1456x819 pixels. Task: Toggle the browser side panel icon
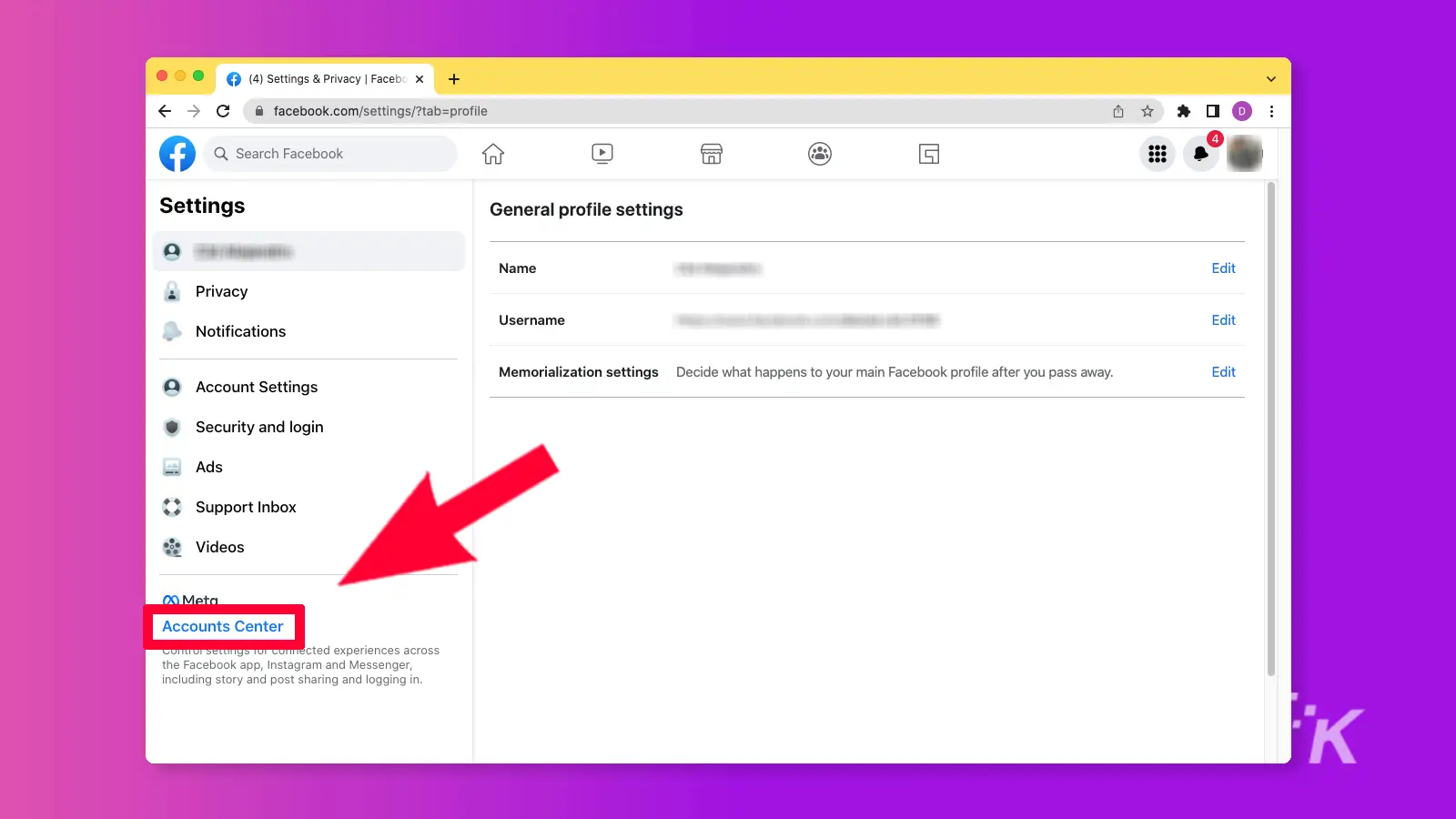[1213, 111]
